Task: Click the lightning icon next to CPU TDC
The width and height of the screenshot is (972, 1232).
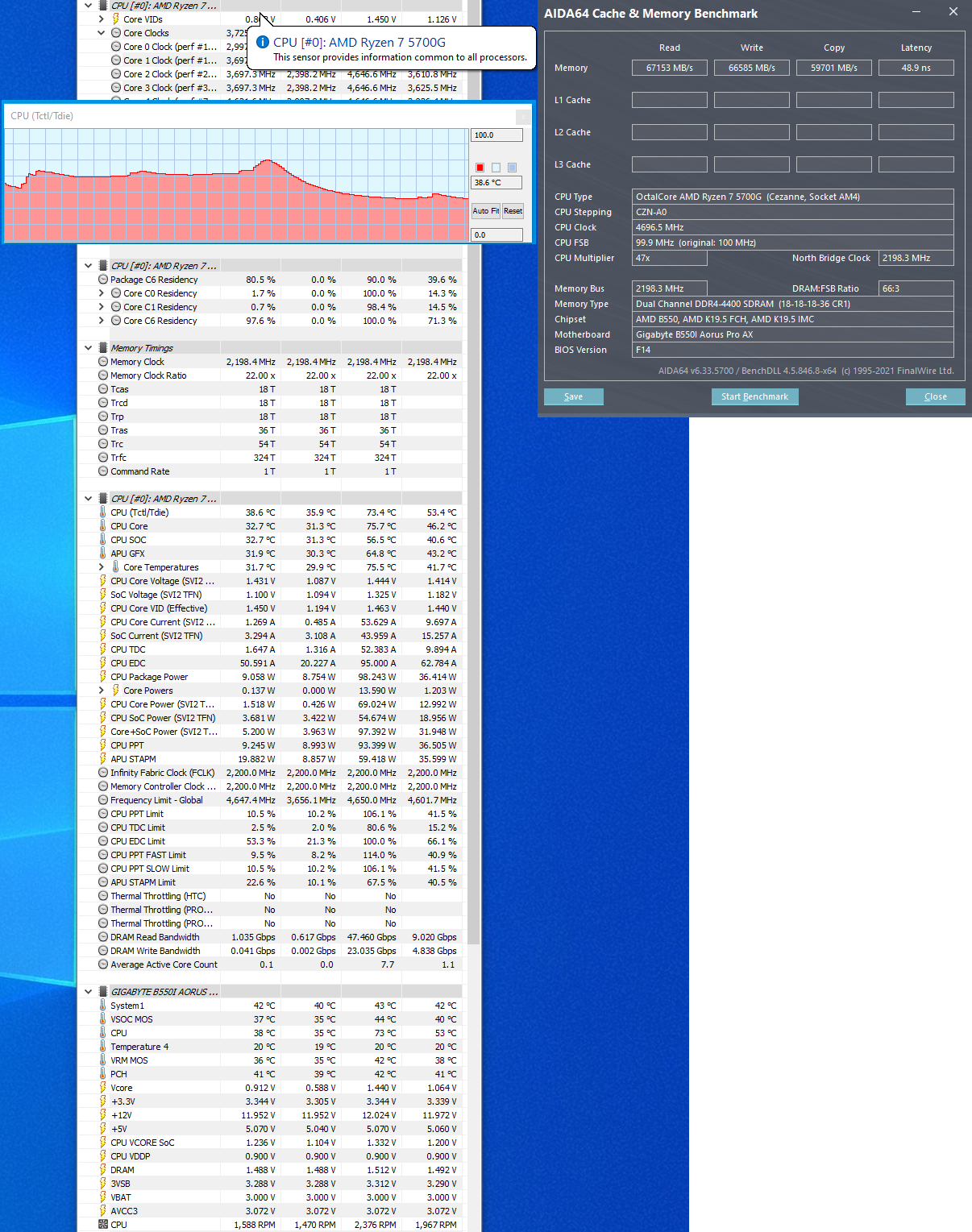Action: coord(103,649)
